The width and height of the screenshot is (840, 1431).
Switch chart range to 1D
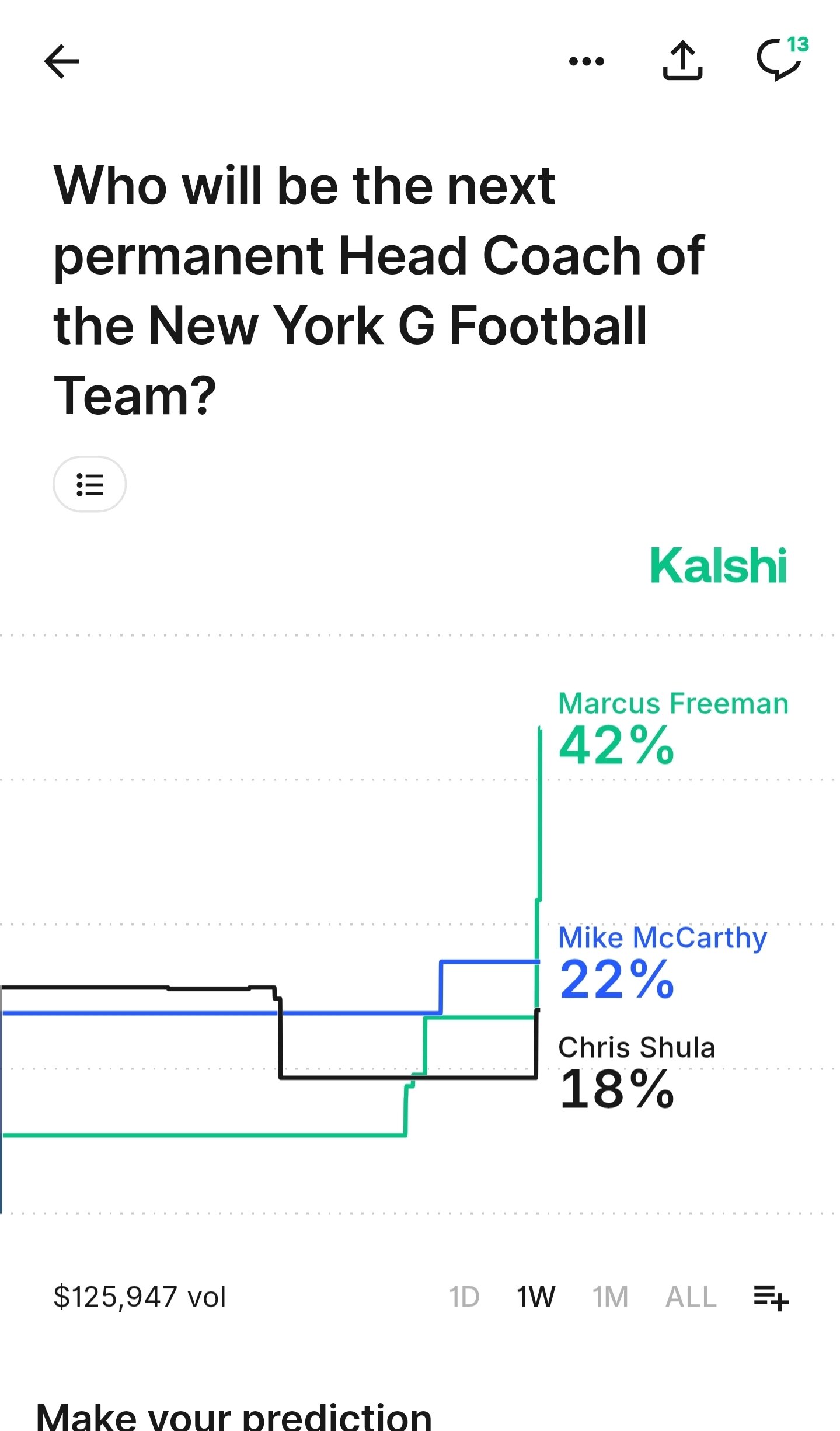(x=464, y=1297)
